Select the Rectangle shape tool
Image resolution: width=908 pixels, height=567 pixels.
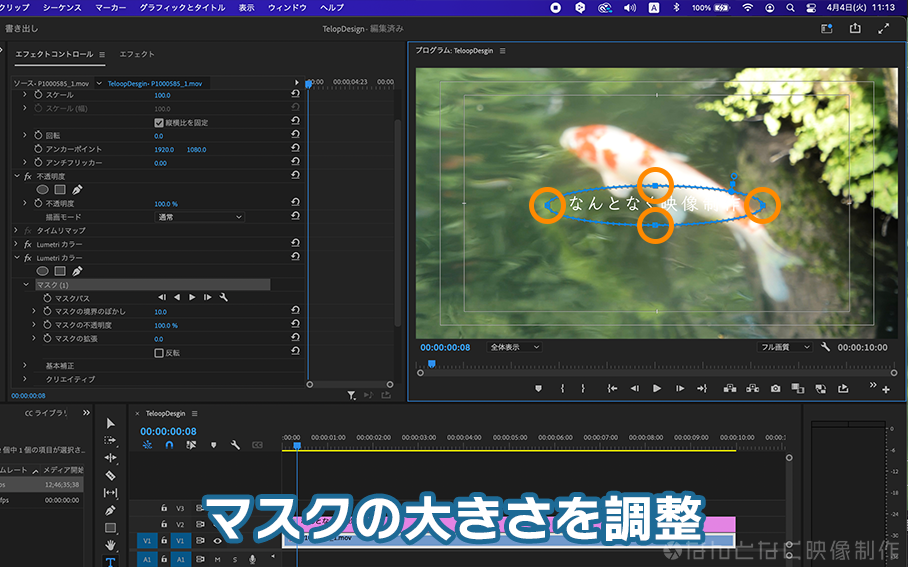tap(110, 528)
